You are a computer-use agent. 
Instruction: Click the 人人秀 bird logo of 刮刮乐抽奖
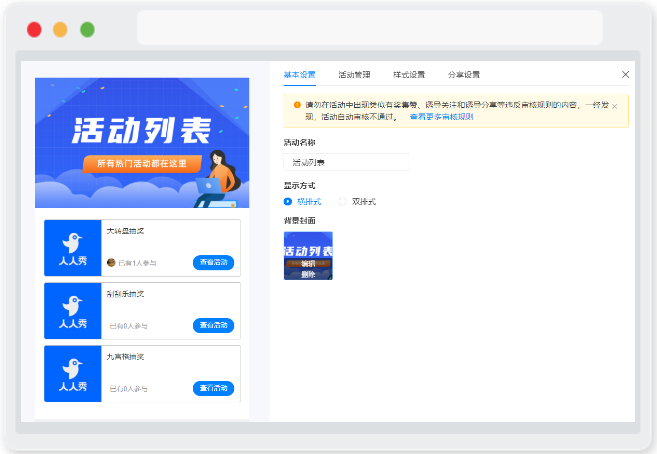72,311
